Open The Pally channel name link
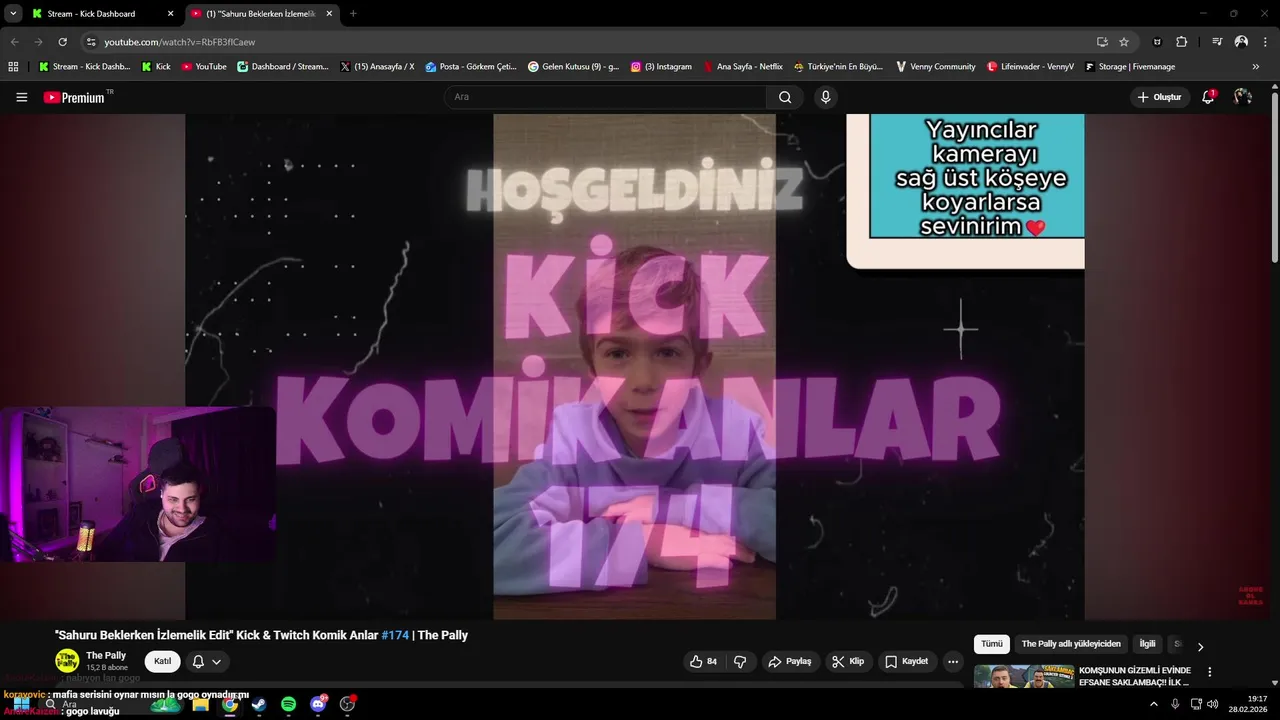This screenshot has width=1280, height=720. point(106,656)
